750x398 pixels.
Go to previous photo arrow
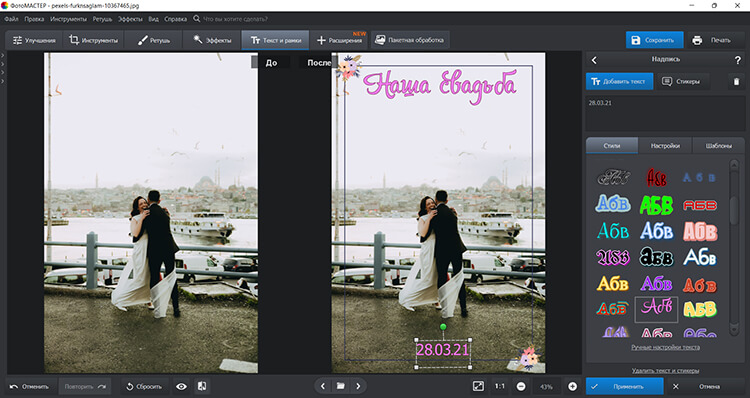click(x=323, y=386)
